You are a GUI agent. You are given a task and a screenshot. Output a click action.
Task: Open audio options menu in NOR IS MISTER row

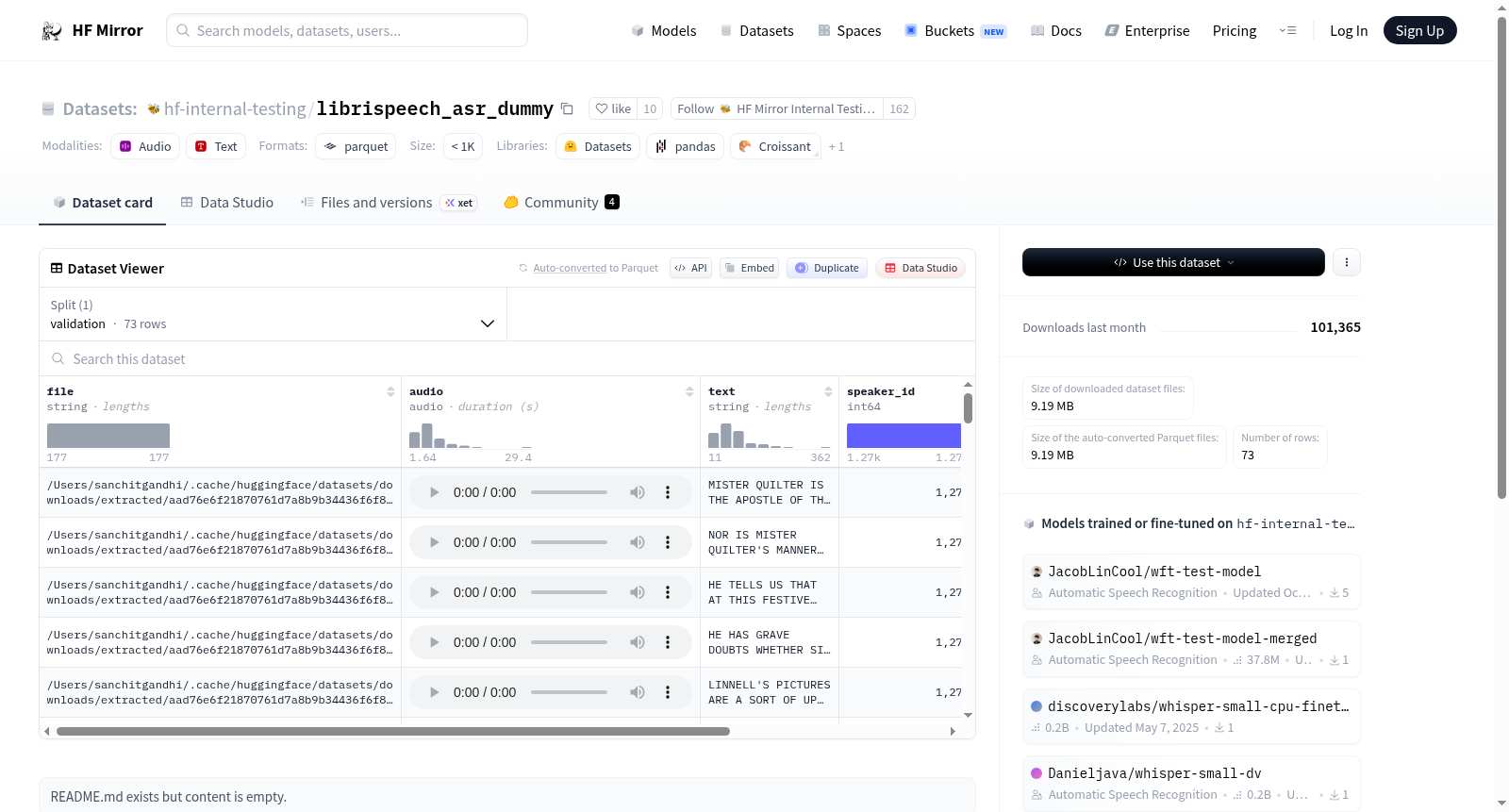[x=668, y=542]
